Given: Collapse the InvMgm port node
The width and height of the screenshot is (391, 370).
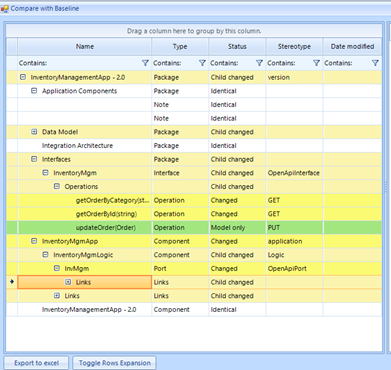Looking at the screenshot, I should (x=57, y=268).
